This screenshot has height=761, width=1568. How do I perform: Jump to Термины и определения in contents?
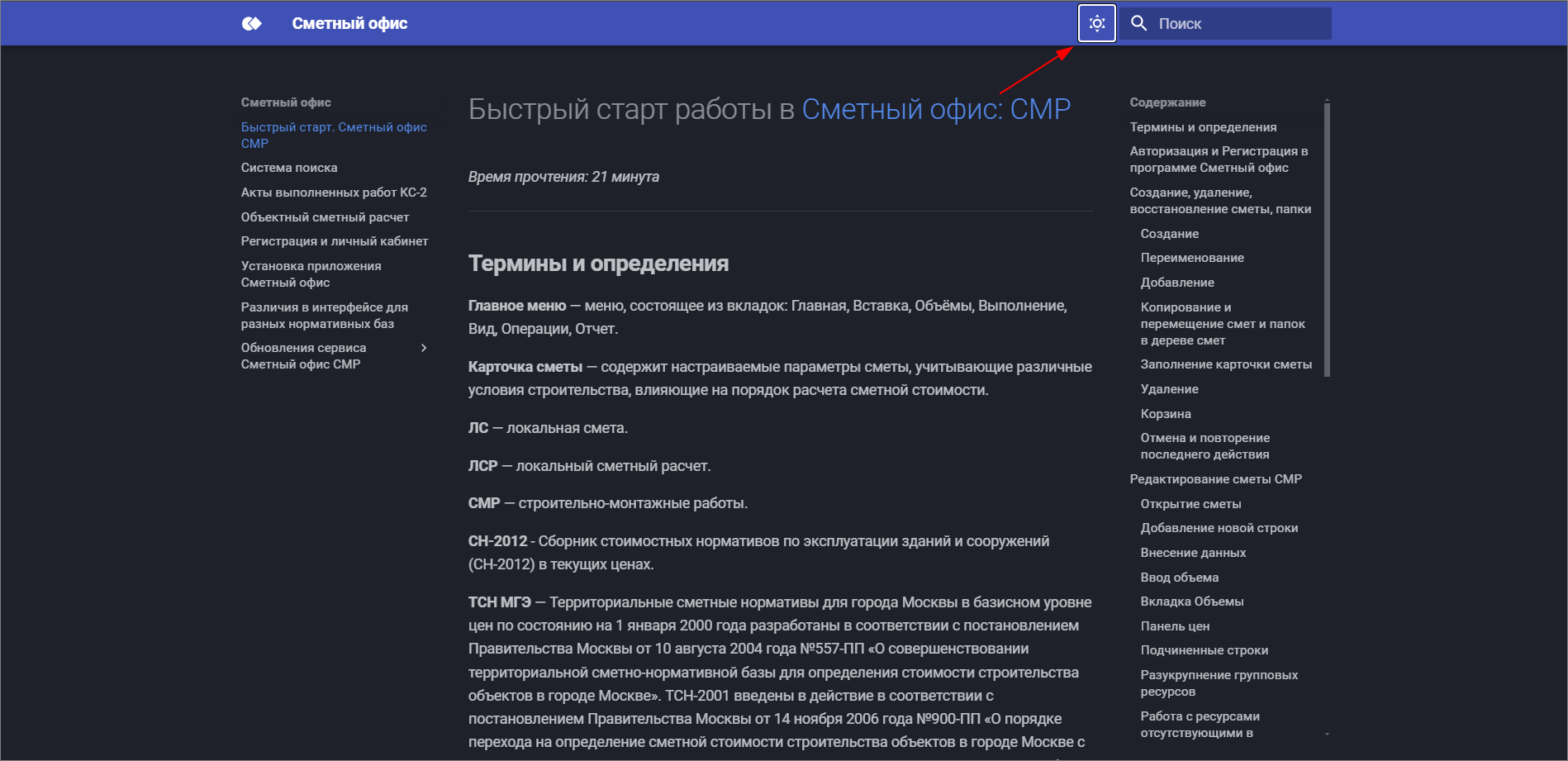pyautogui.click(x=1203, y=126)
